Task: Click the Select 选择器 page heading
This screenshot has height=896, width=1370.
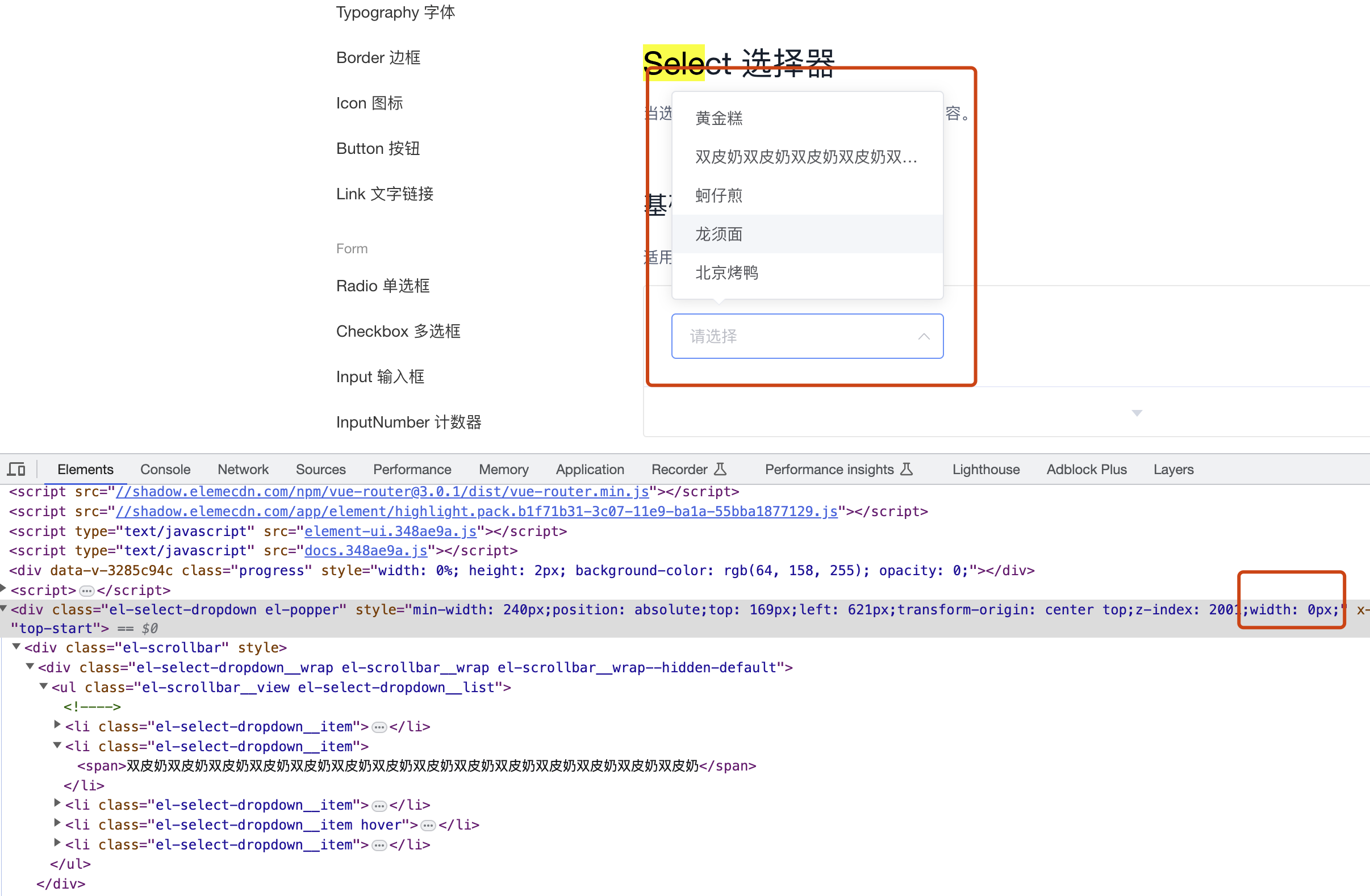Action: click(738, 62)
